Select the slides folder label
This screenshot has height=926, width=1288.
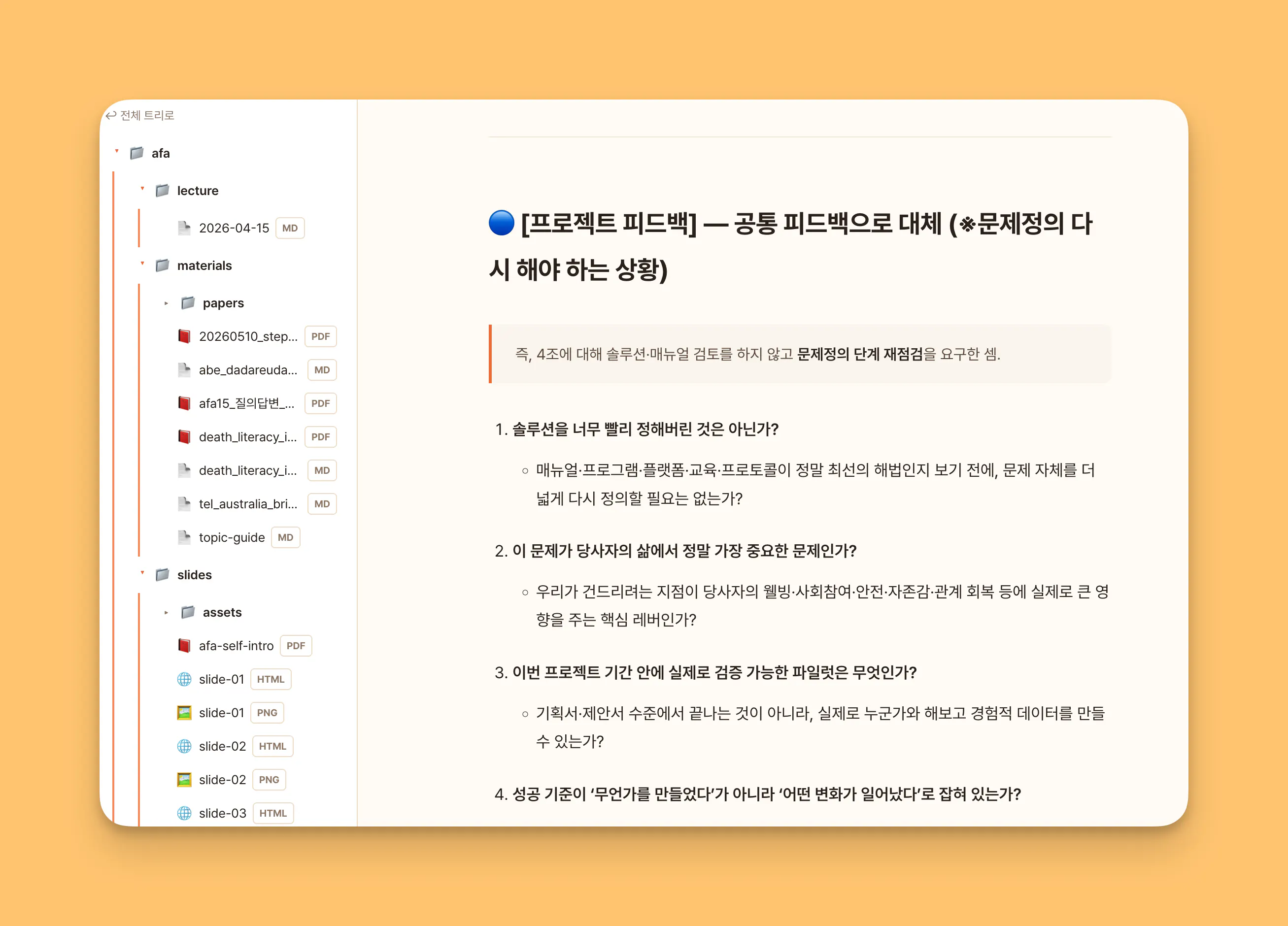[194, 575]
